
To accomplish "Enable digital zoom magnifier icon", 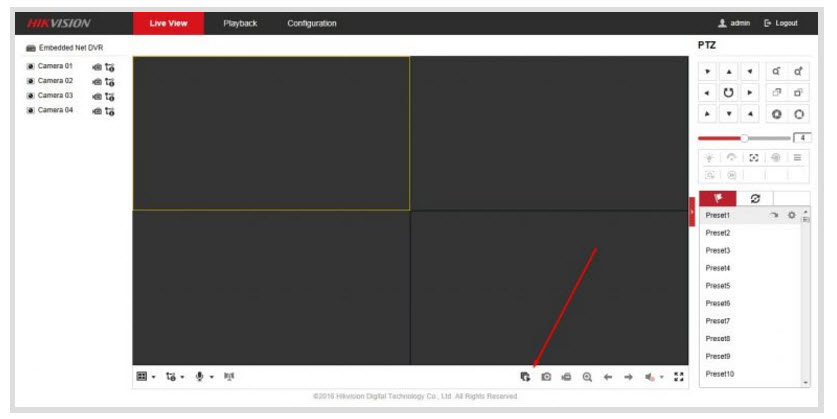I will pyautogui.click(x=587, y=377).
